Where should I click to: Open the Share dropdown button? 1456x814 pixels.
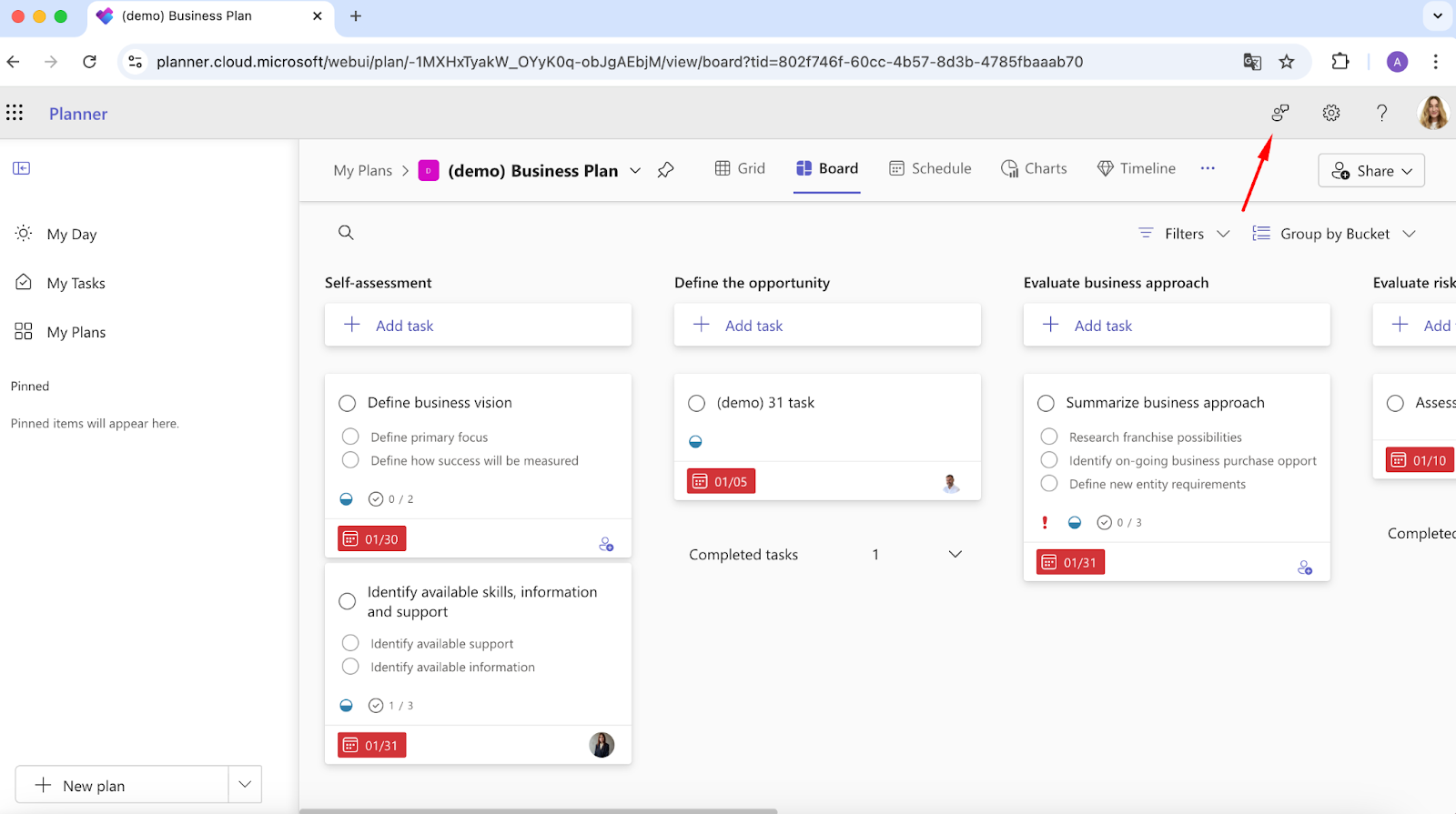(x=1371, y=171)
